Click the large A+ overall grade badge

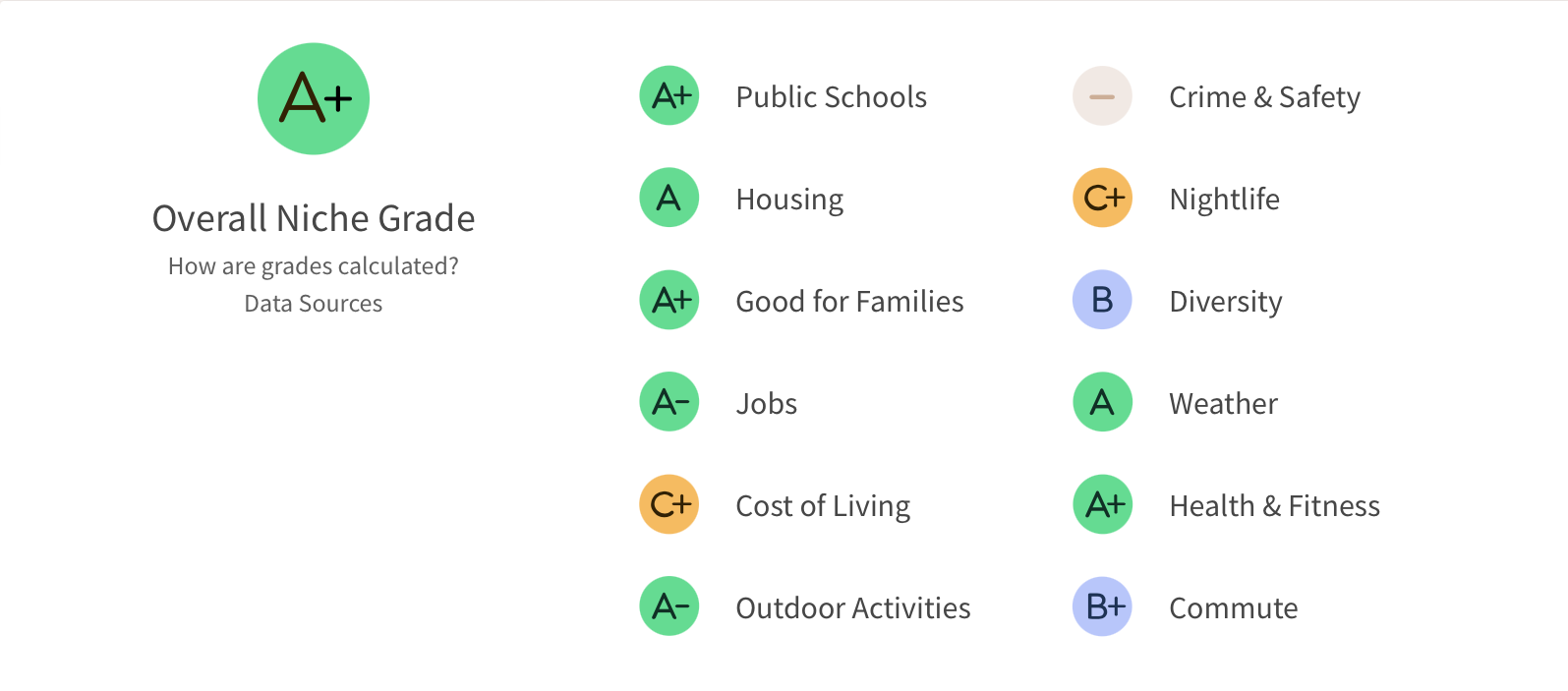coord(314,98)
